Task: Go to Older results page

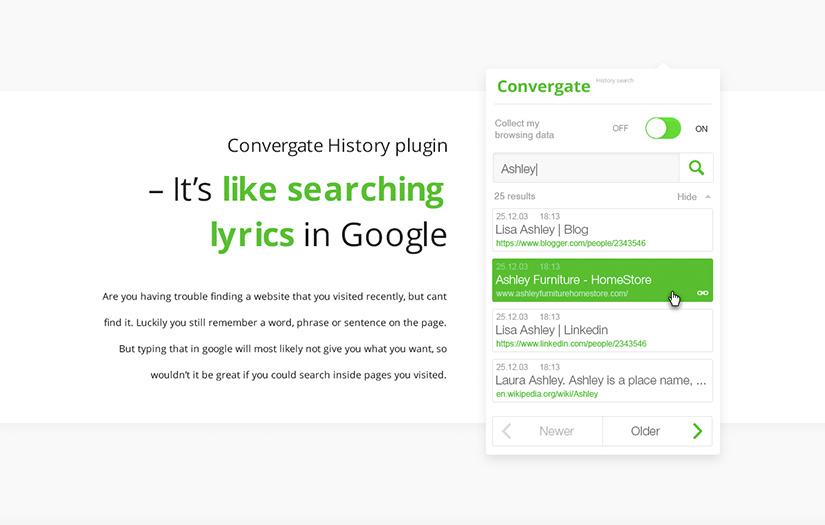Action: (x=657, y=431)
